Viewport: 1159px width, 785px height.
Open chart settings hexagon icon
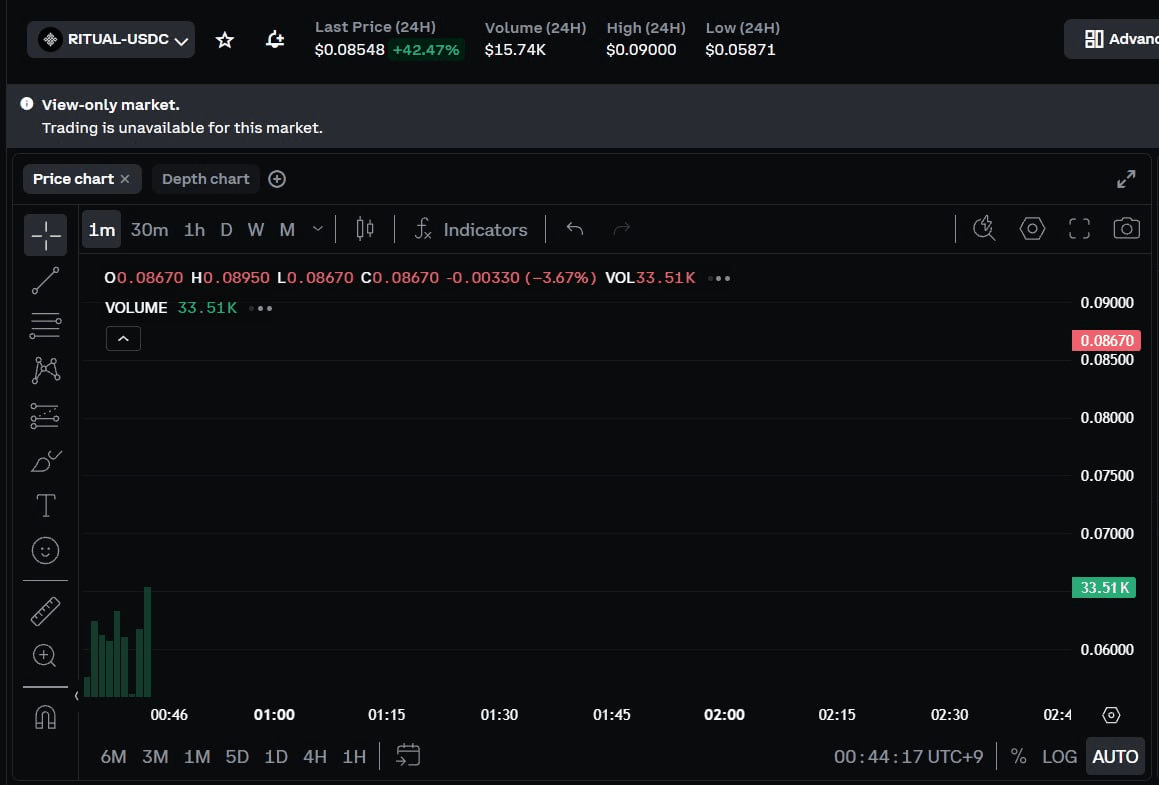pos(1032,229)
